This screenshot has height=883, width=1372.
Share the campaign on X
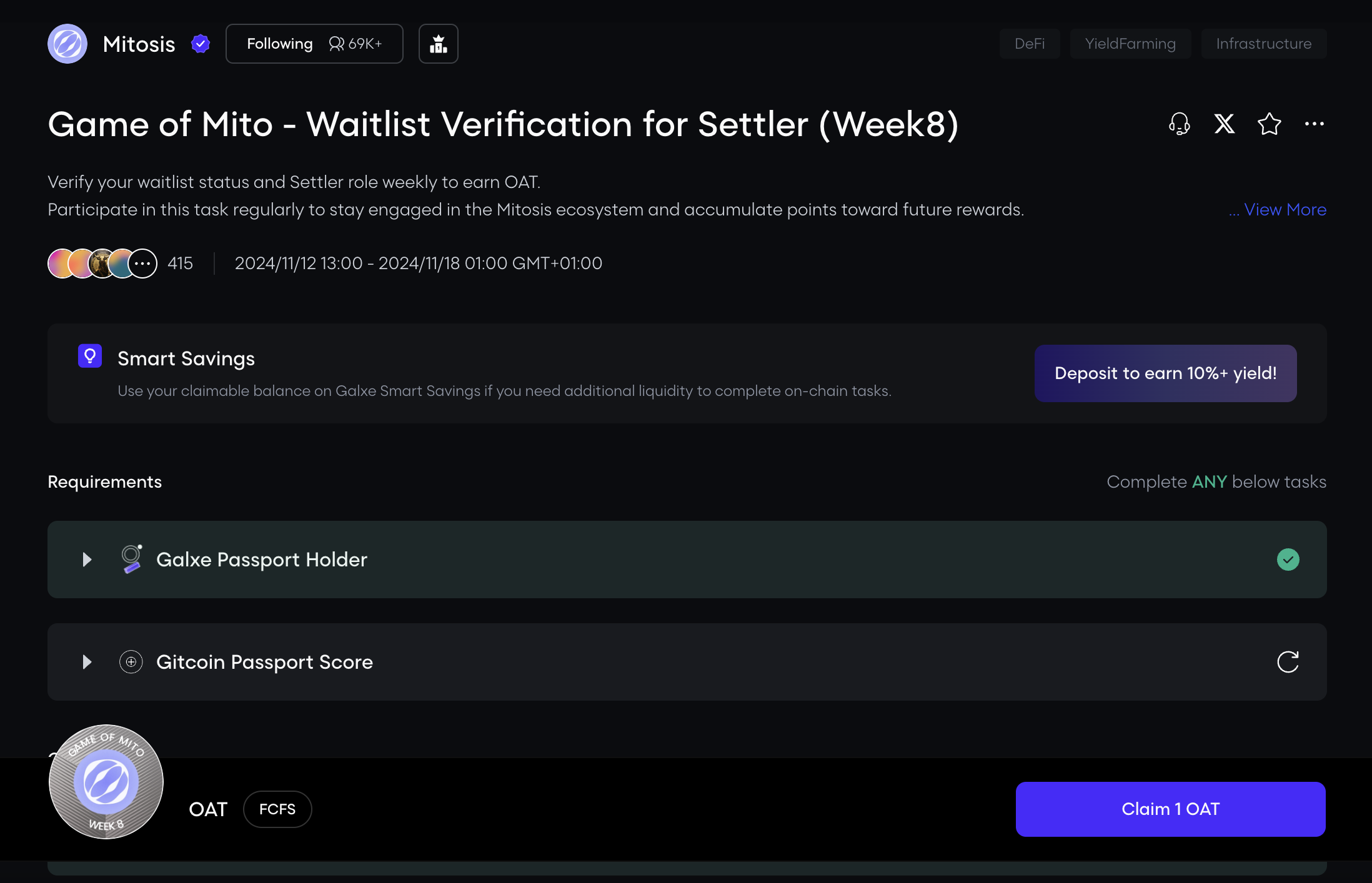pyautogui.click(x=1224, y=124)
